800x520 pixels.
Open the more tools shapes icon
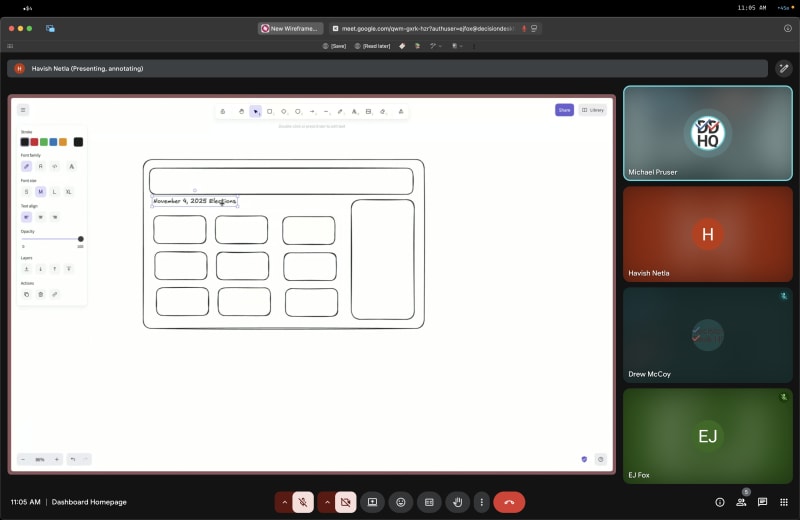coord(401,111)
